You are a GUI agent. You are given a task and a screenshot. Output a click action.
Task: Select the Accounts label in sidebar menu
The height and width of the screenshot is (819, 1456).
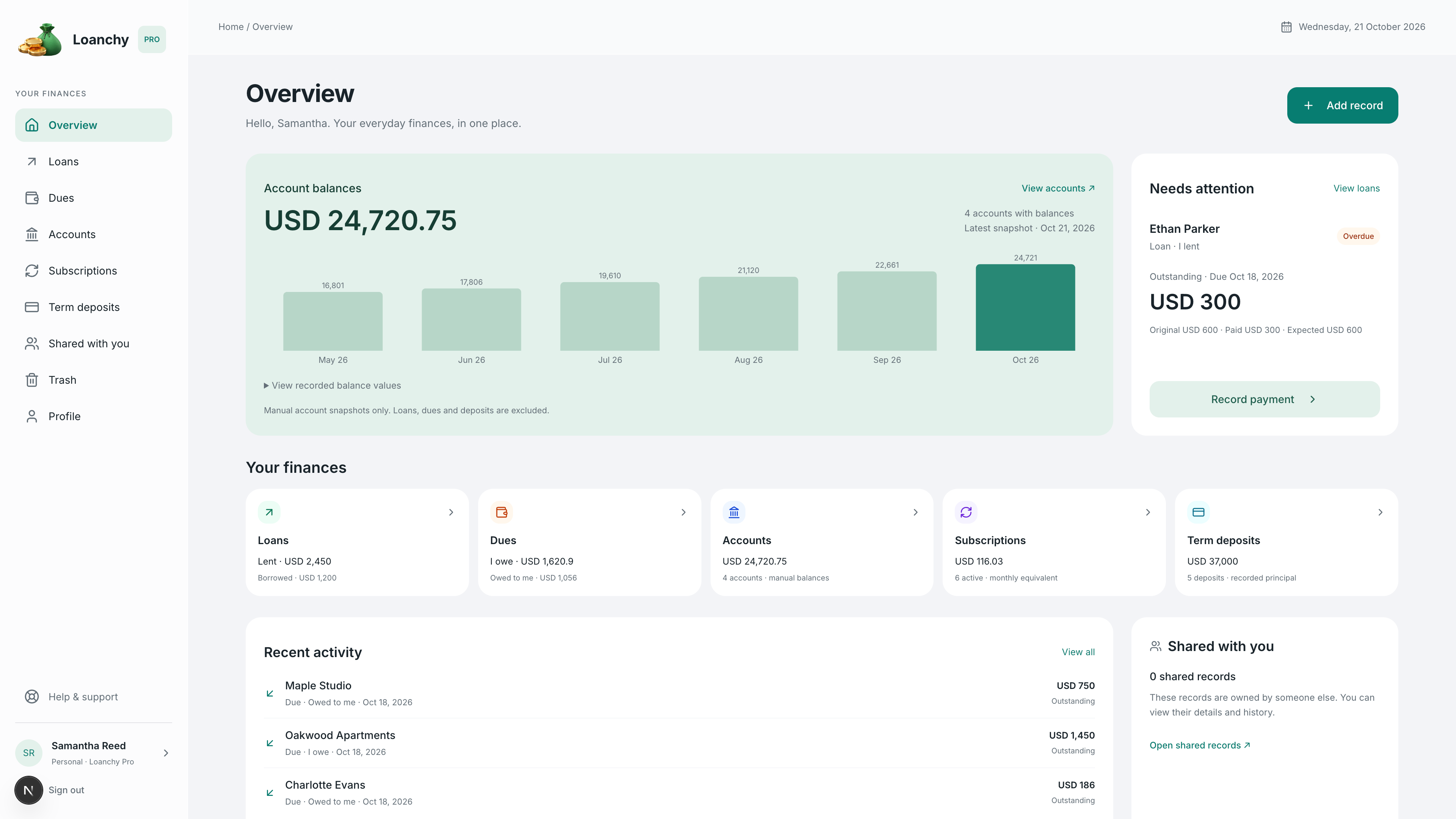point(72,235)
